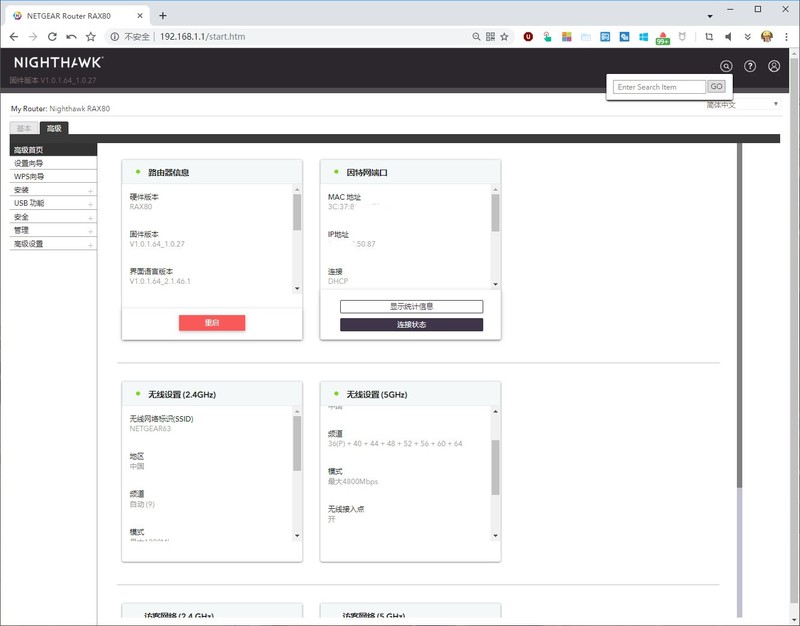800x626 pixels.
Task: Click the browser tab search dropdown arrow
Action: coord(710,16)
